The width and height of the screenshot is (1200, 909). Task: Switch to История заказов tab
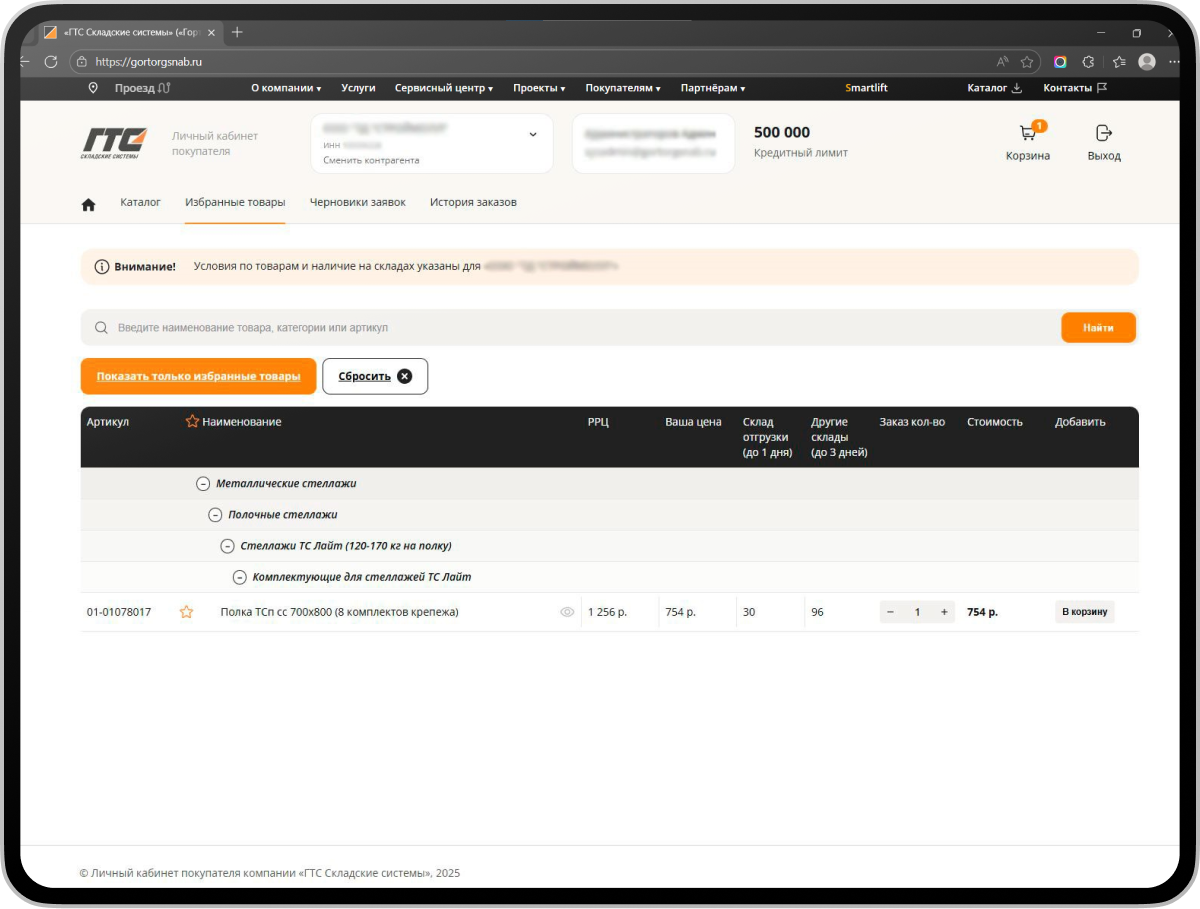(x=473, y=202)
